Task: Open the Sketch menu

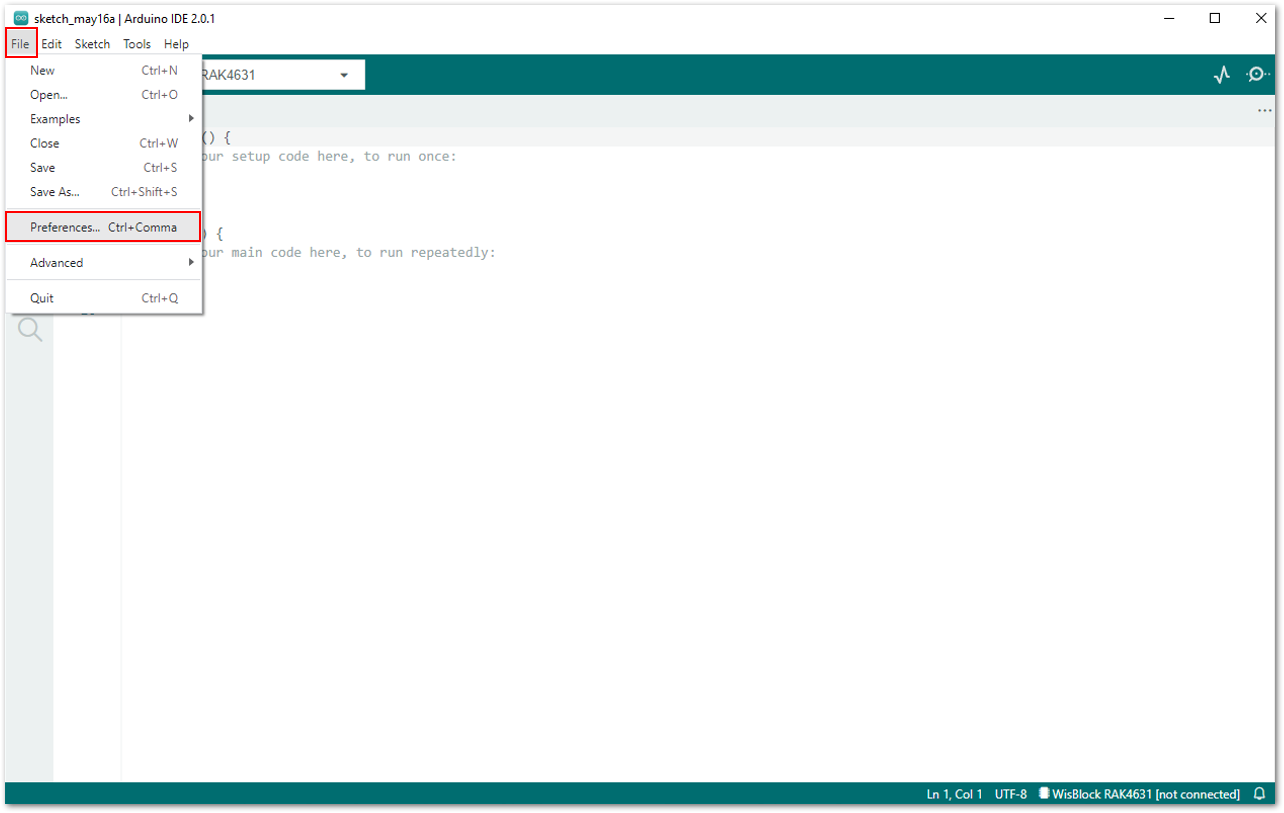Action: tap(92, 44)
